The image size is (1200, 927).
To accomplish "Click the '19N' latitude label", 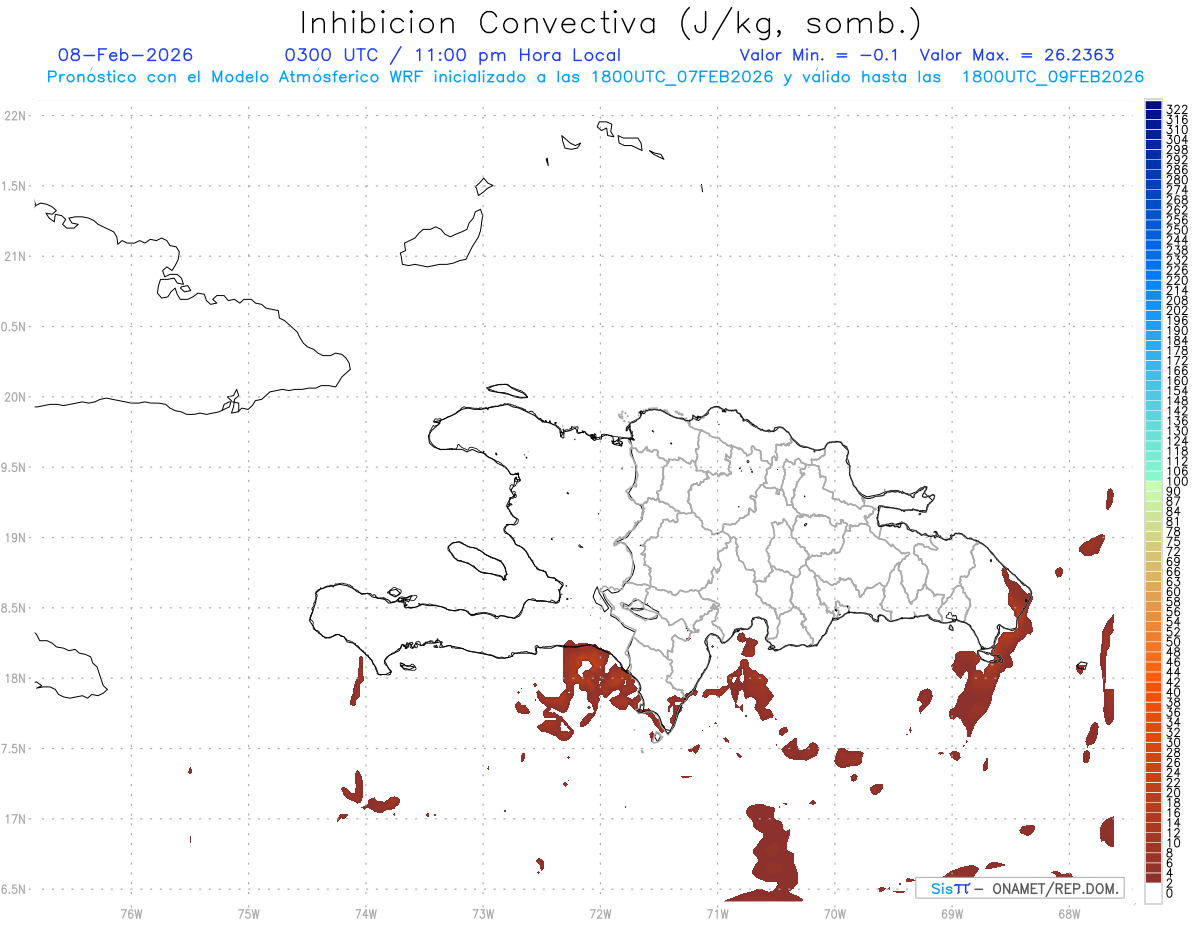I will click(15, 538).
